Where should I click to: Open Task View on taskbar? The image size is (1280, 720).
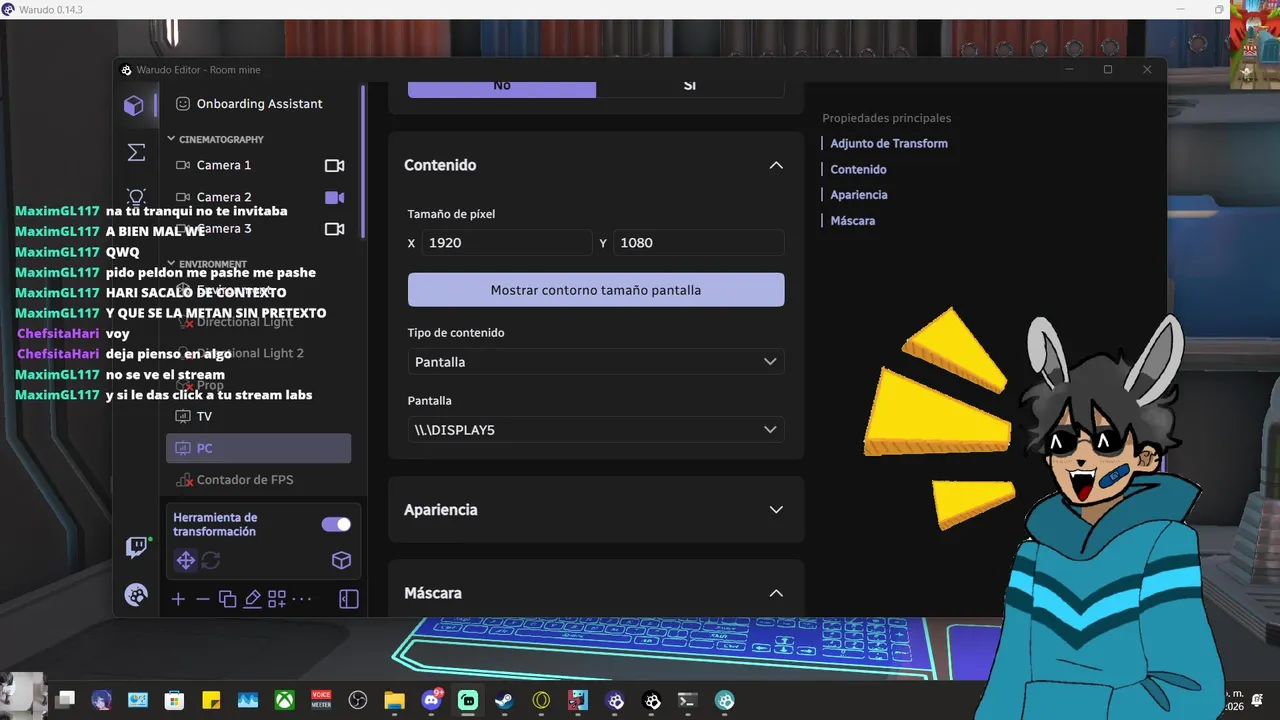[65, 701]
